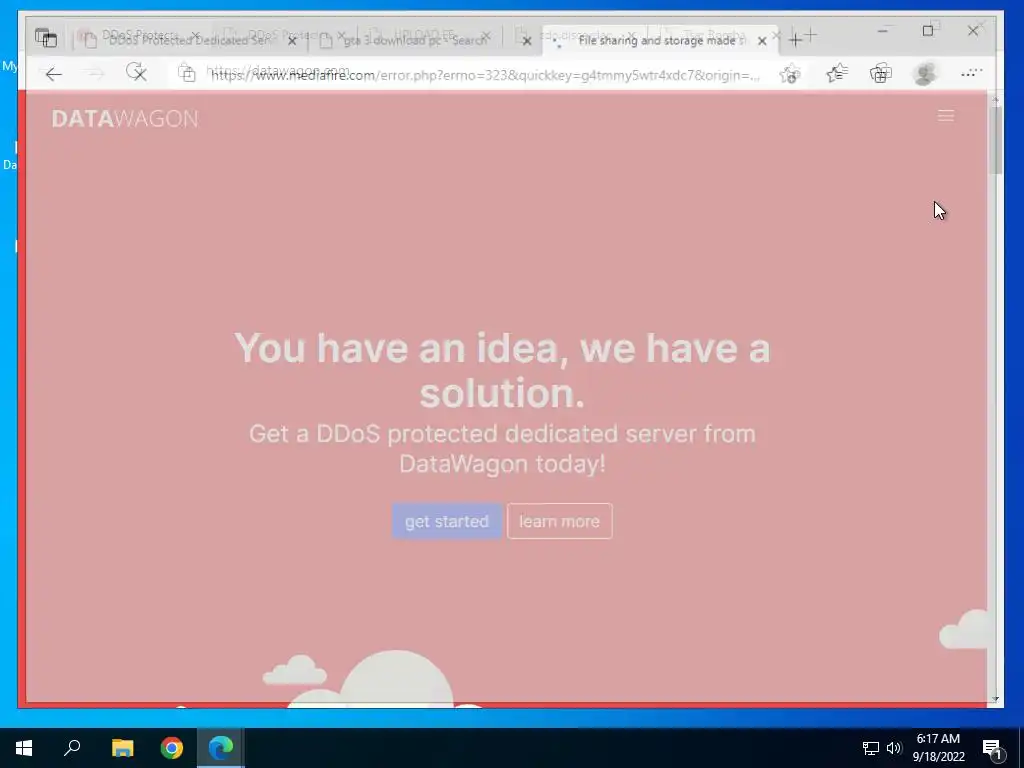Open the DataWagon hamburger menu

(946, 116)
